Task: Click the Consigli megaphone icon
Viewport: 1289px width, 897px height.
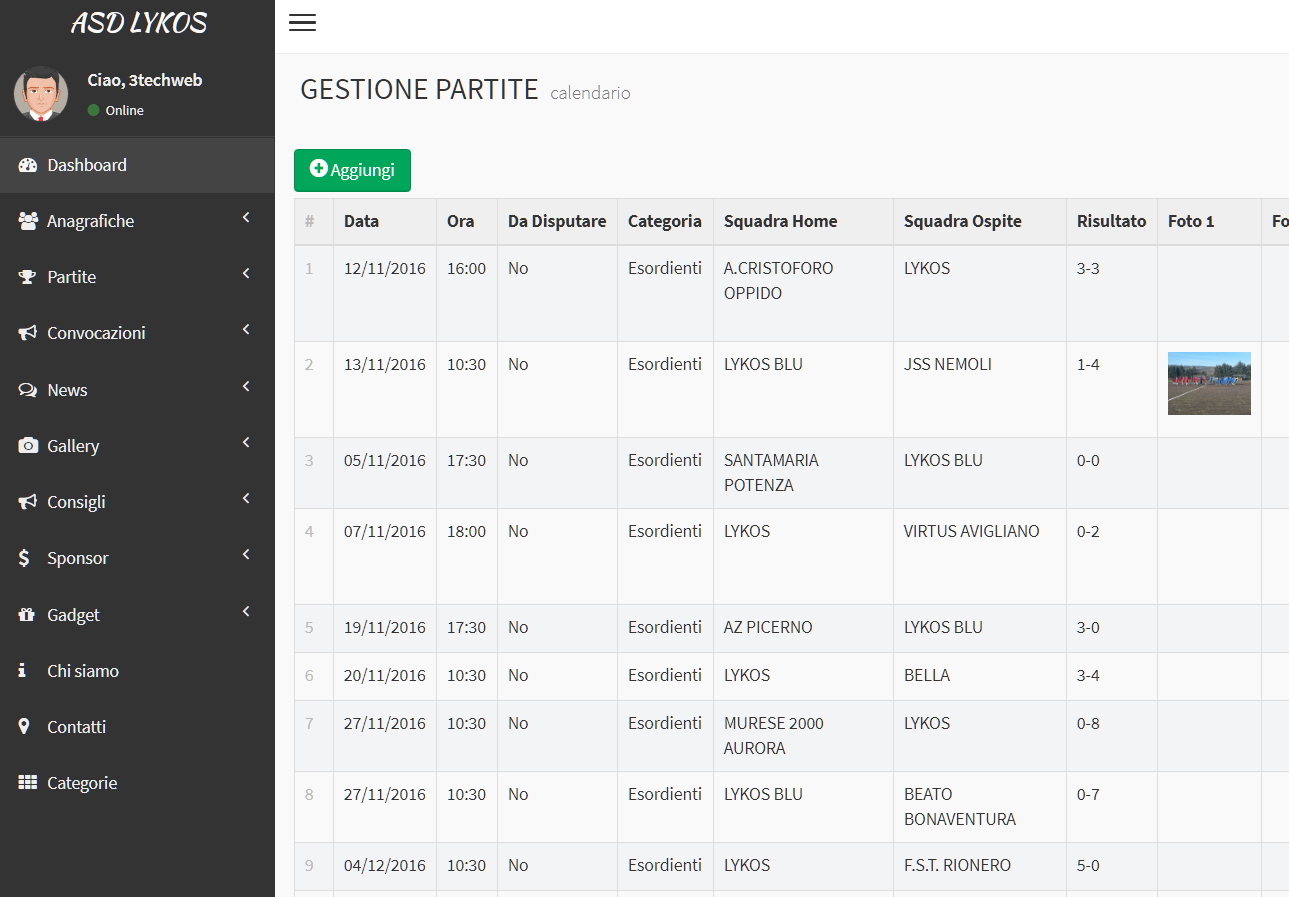Action: coord(27,502)
